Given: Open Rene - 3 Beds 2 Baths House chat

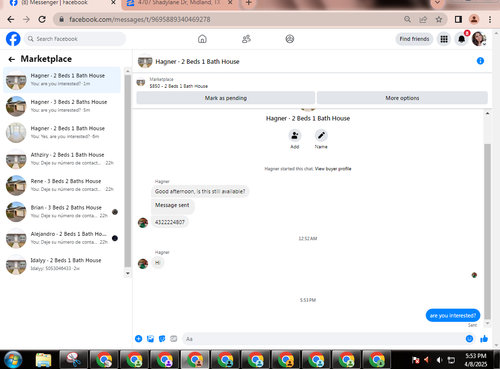Looking at the screenshot, I should [62, 185].
